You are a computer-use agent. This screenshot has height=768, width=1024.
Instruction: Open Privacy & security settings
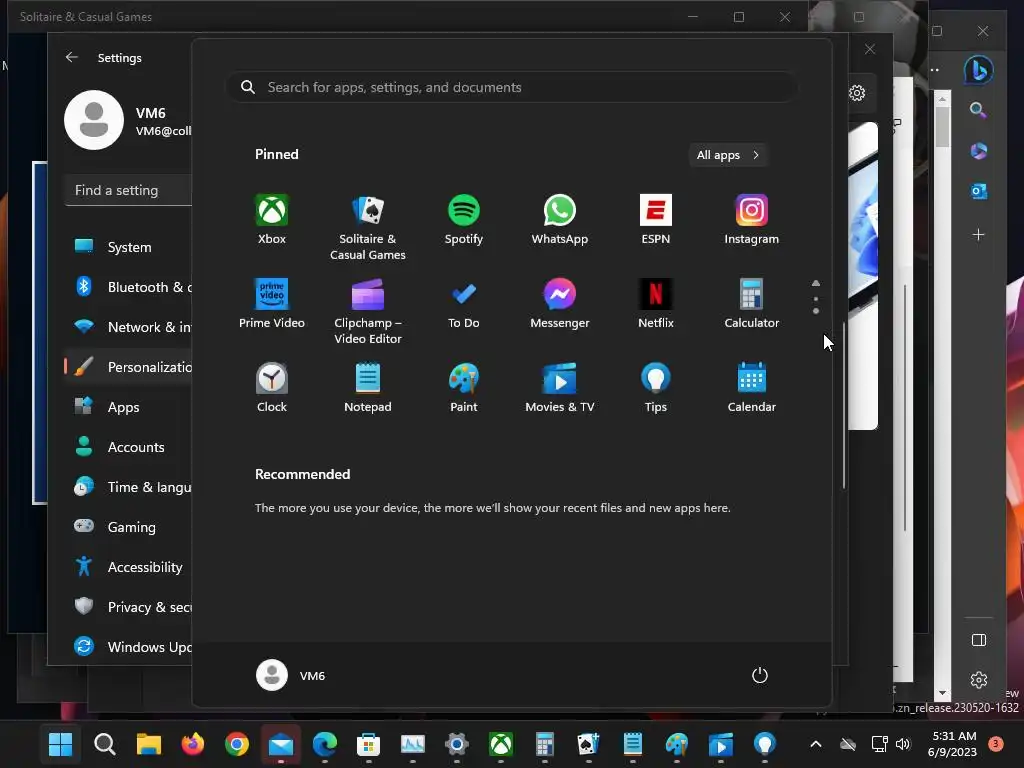coord(129,607)
